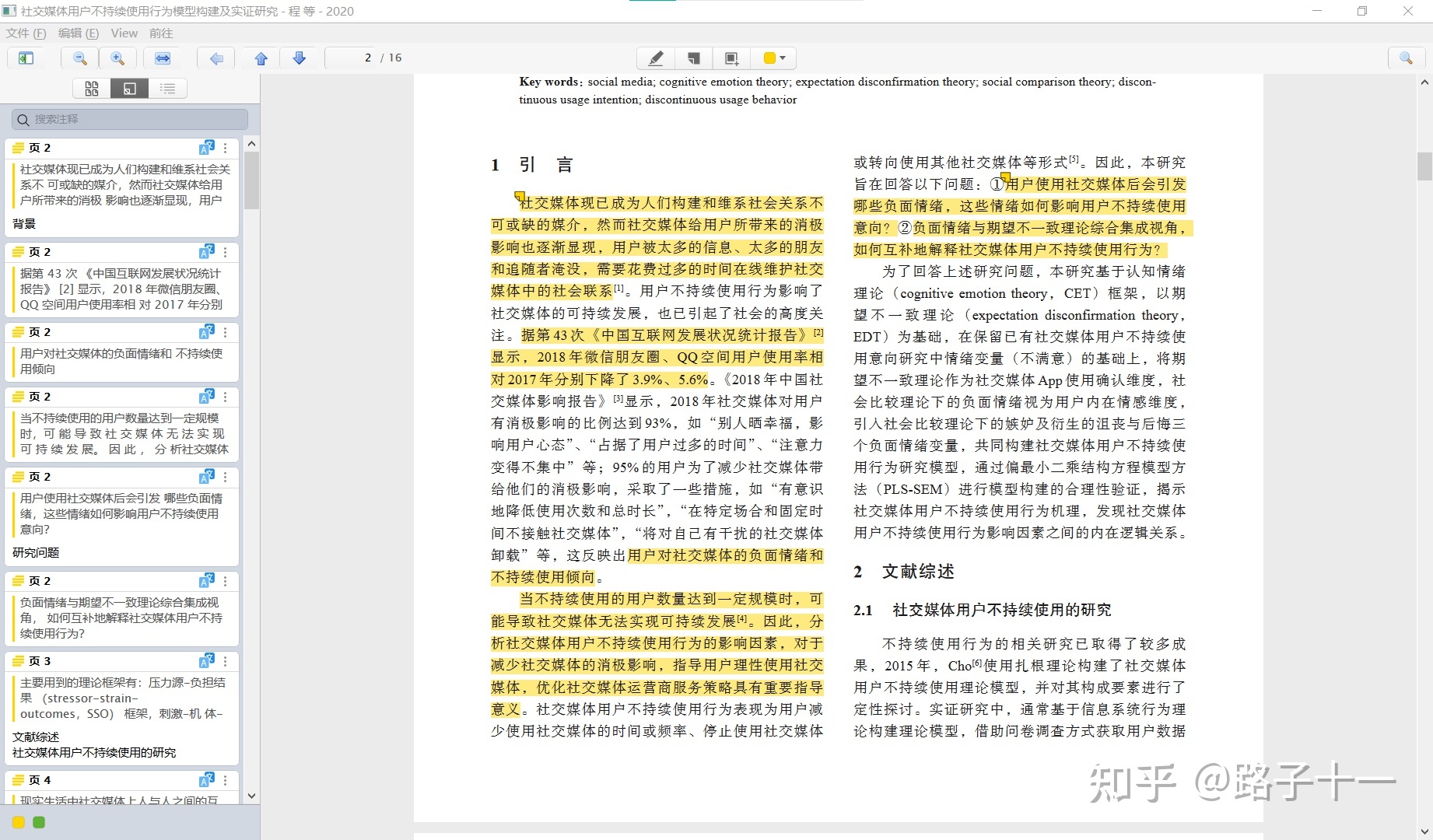
Task: Open options for 用户使用社交媒体后会引发 annotation
Action: pyautogui.click(x=226, y=477)
